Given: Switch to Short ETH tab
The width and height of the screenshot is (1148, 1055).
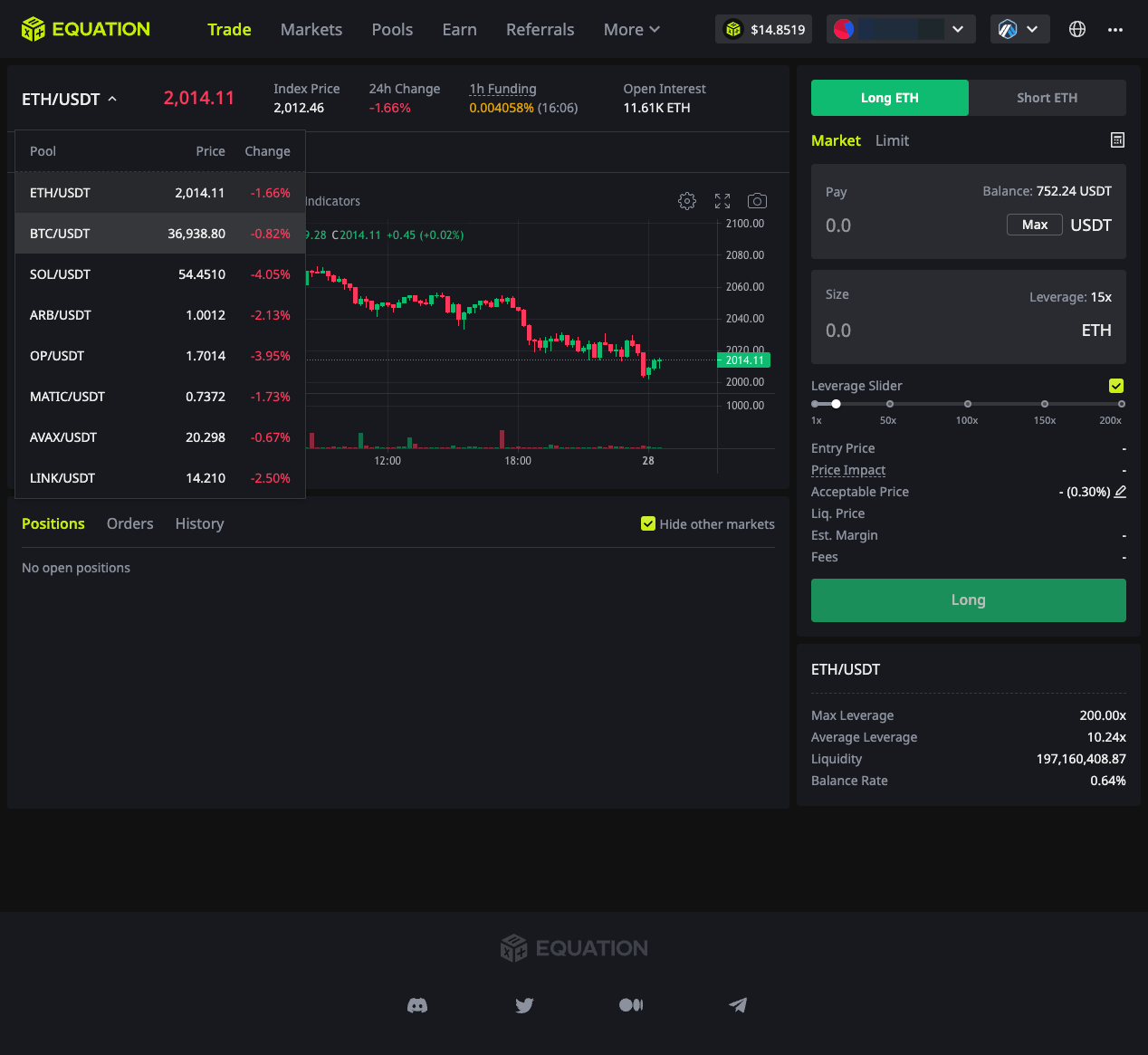Looking at the screenshot, I should click(x=1048, y=98).
